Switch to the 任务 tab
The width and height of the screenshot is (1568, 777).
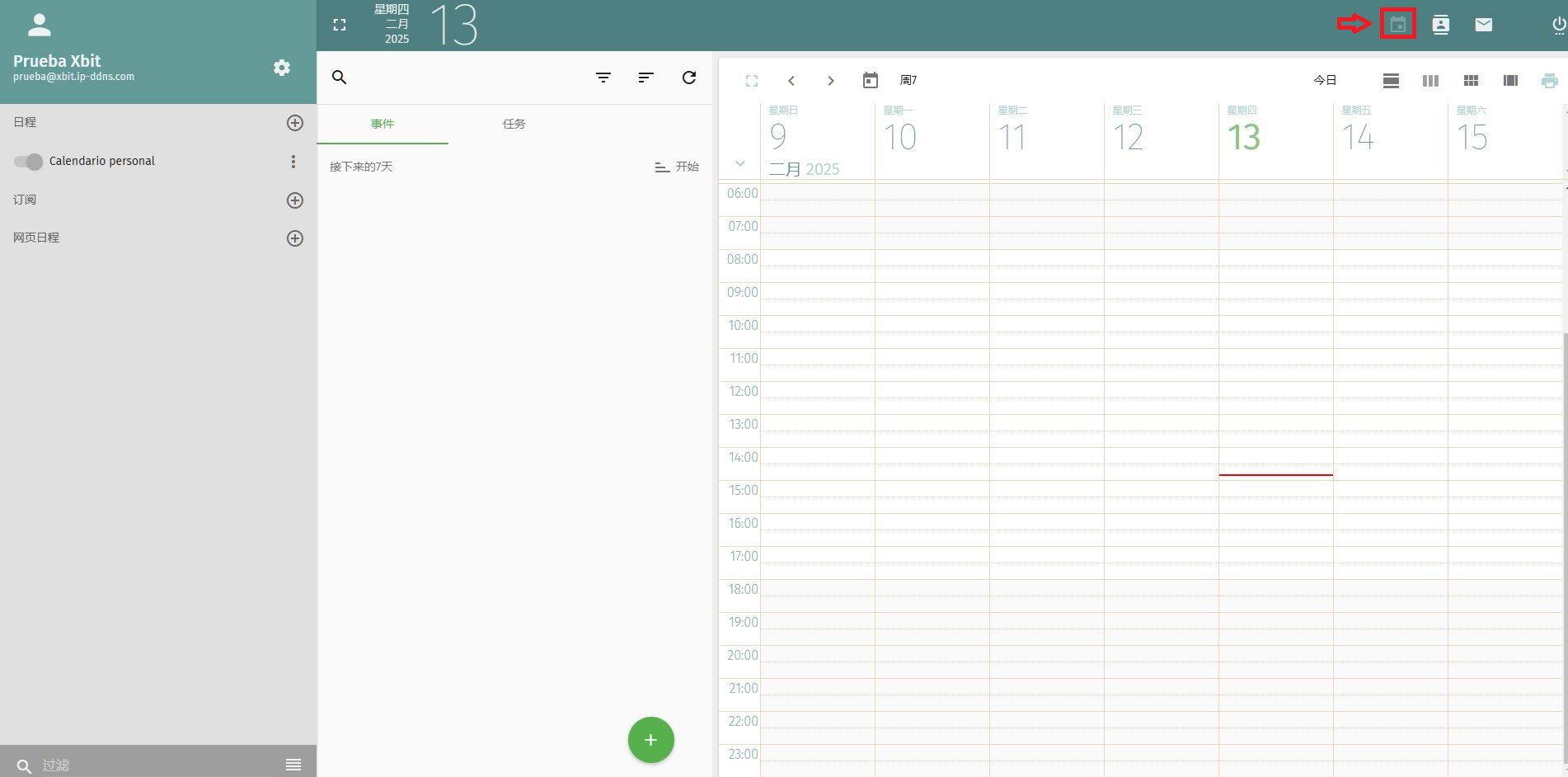point(514,124)
